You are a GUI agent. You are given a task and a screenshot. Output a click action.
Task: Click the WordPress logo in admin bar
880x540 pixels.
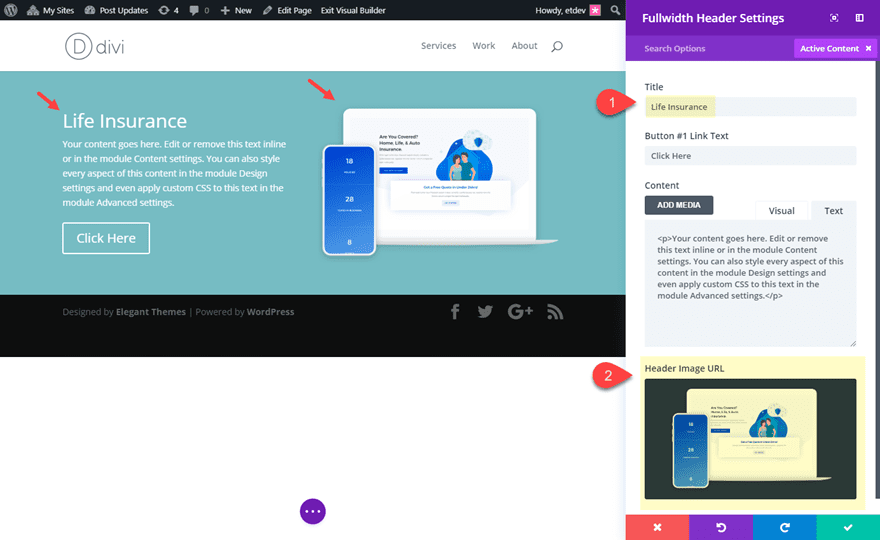click(x=11, y=10)
